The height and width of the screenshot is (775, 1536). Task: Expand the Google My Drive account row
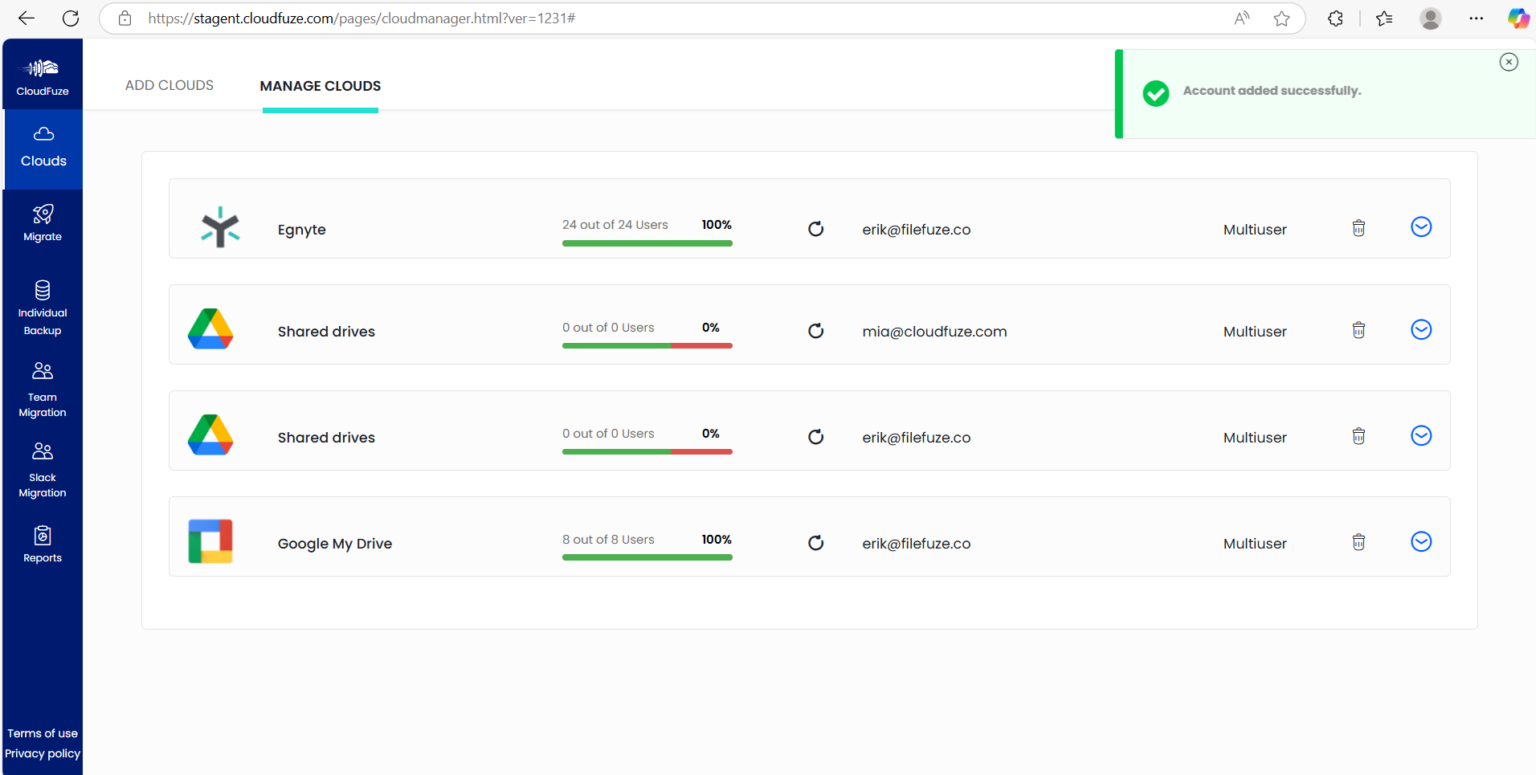[1421, 541]
